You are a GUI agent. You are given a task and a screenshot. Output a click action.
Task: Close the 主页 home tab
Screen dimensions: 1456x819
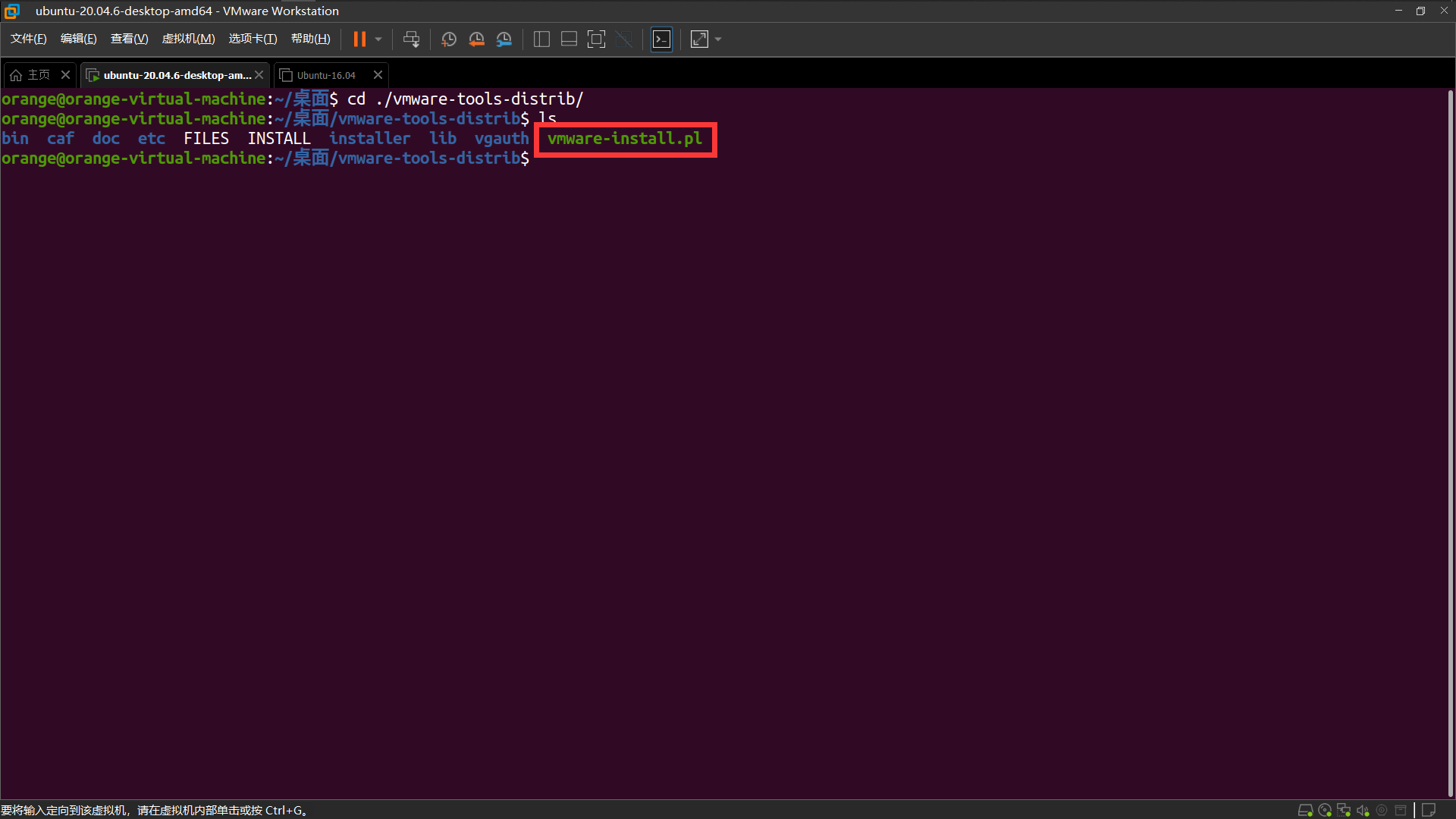(x=65, y=75)
